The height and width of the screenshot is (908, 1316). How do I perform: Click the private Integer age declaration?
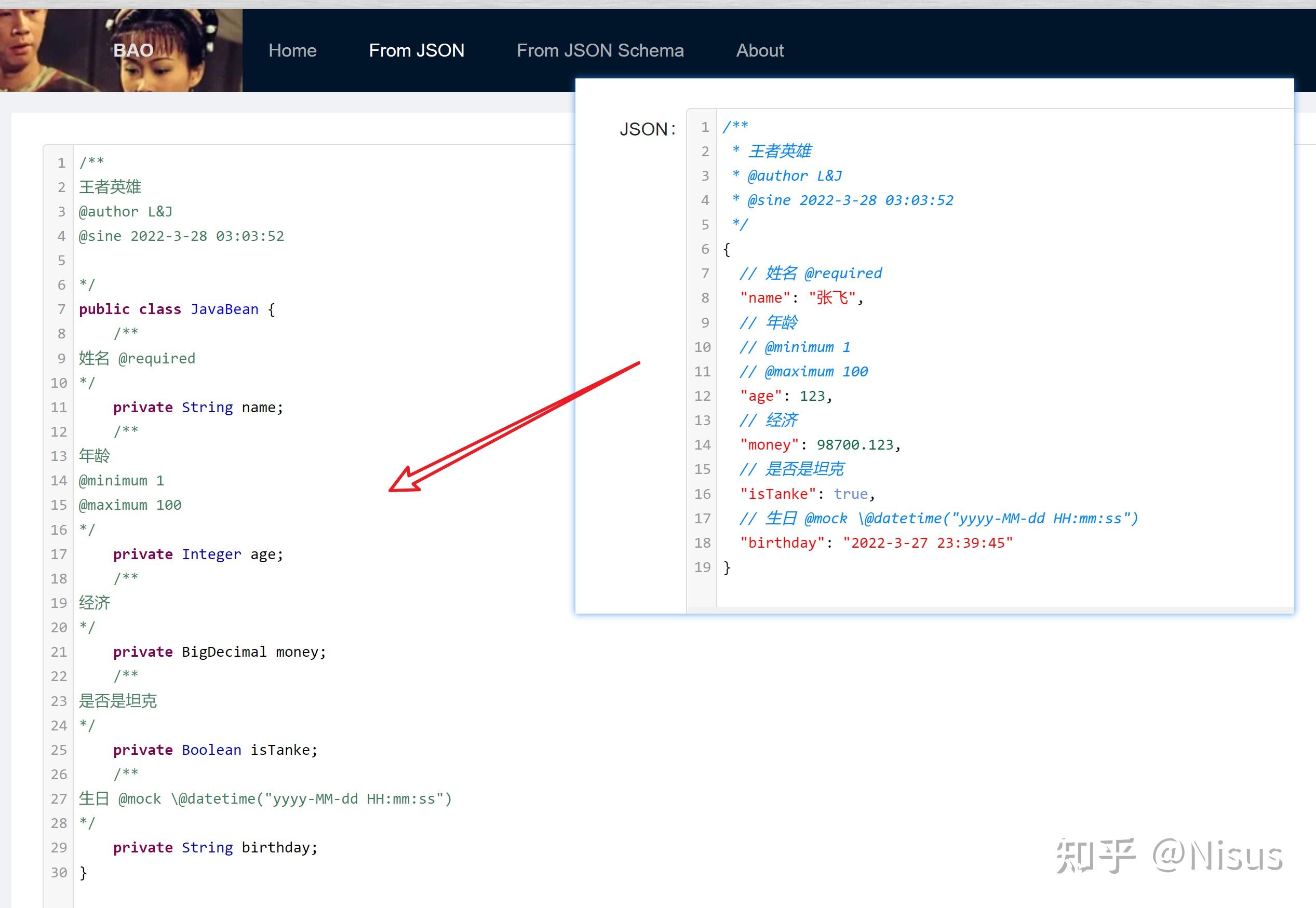pyautogui.click(x=198, y=554)
